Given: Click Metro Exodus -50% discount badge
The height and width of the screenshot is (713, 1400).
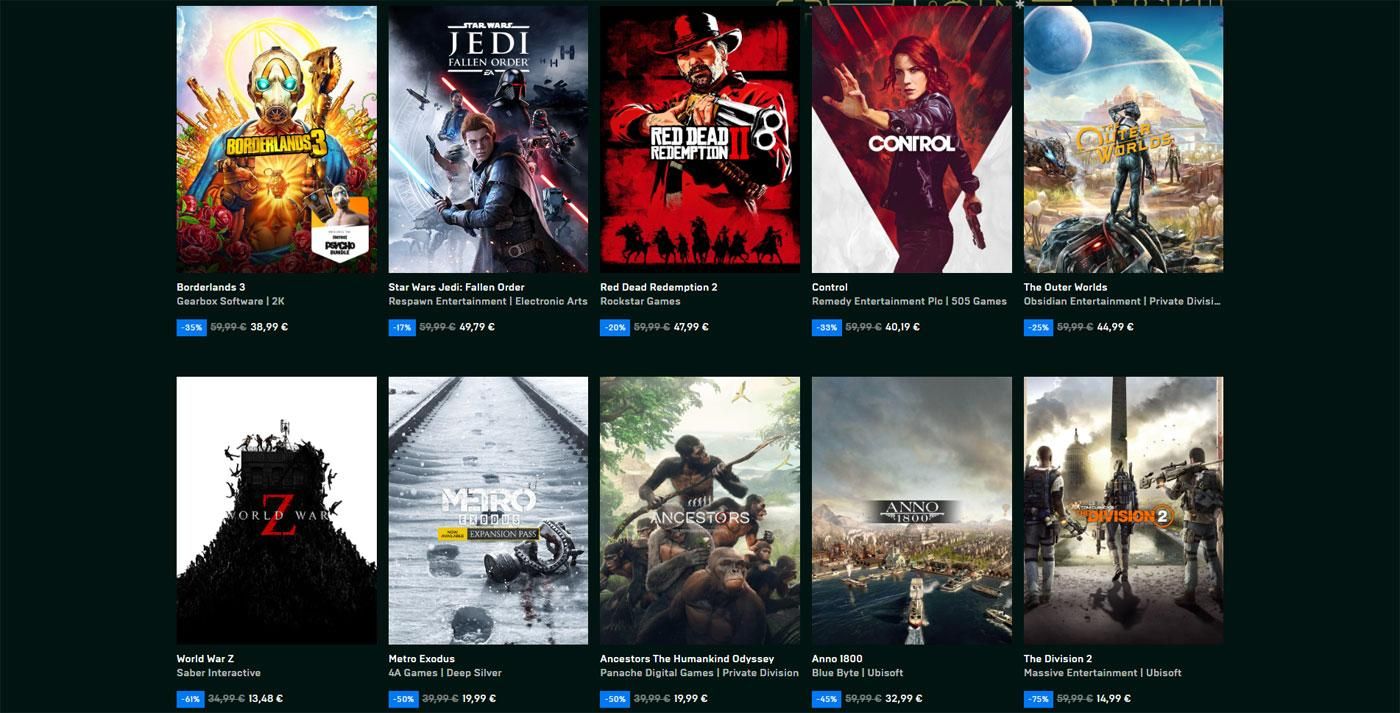Looking at the screenshot, I should 403,699.
